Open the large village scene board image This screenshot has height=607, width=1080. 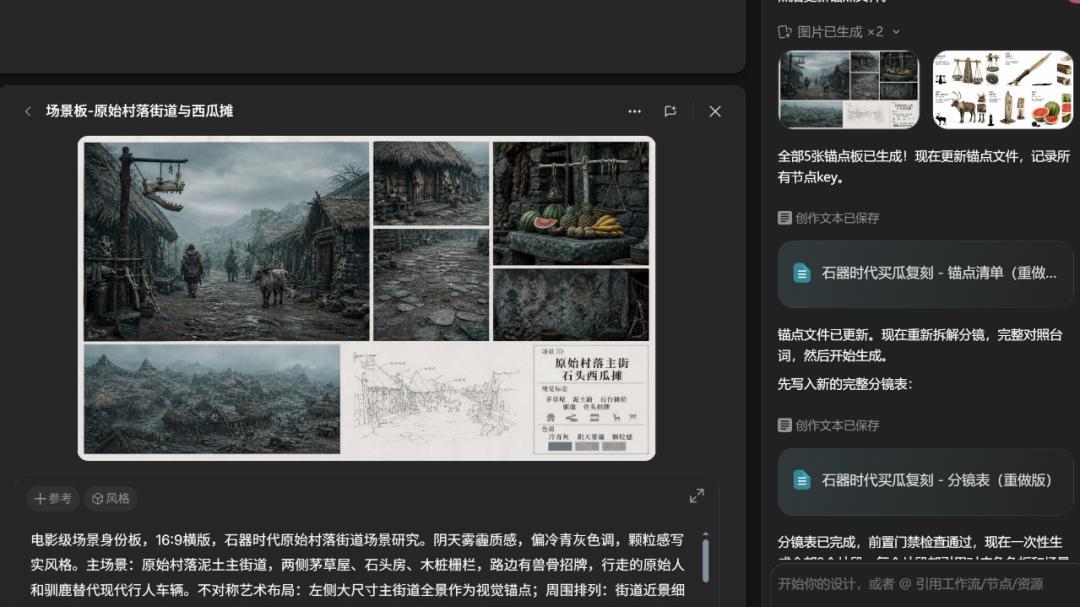click(366, 298)
